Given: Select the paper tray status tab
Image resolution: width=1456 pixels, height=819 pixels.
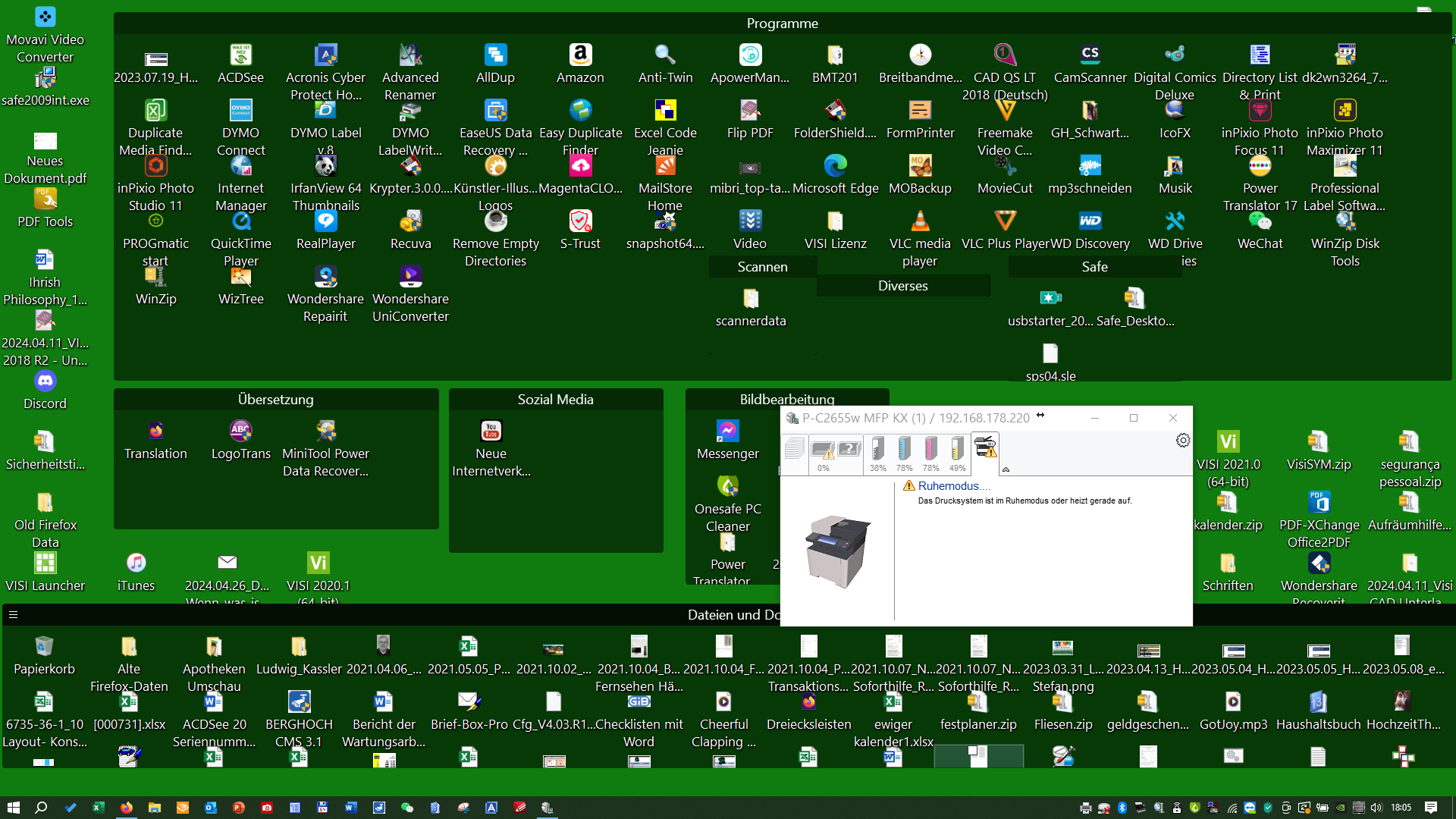Looking at the screenshot, I should coord(836,453).
